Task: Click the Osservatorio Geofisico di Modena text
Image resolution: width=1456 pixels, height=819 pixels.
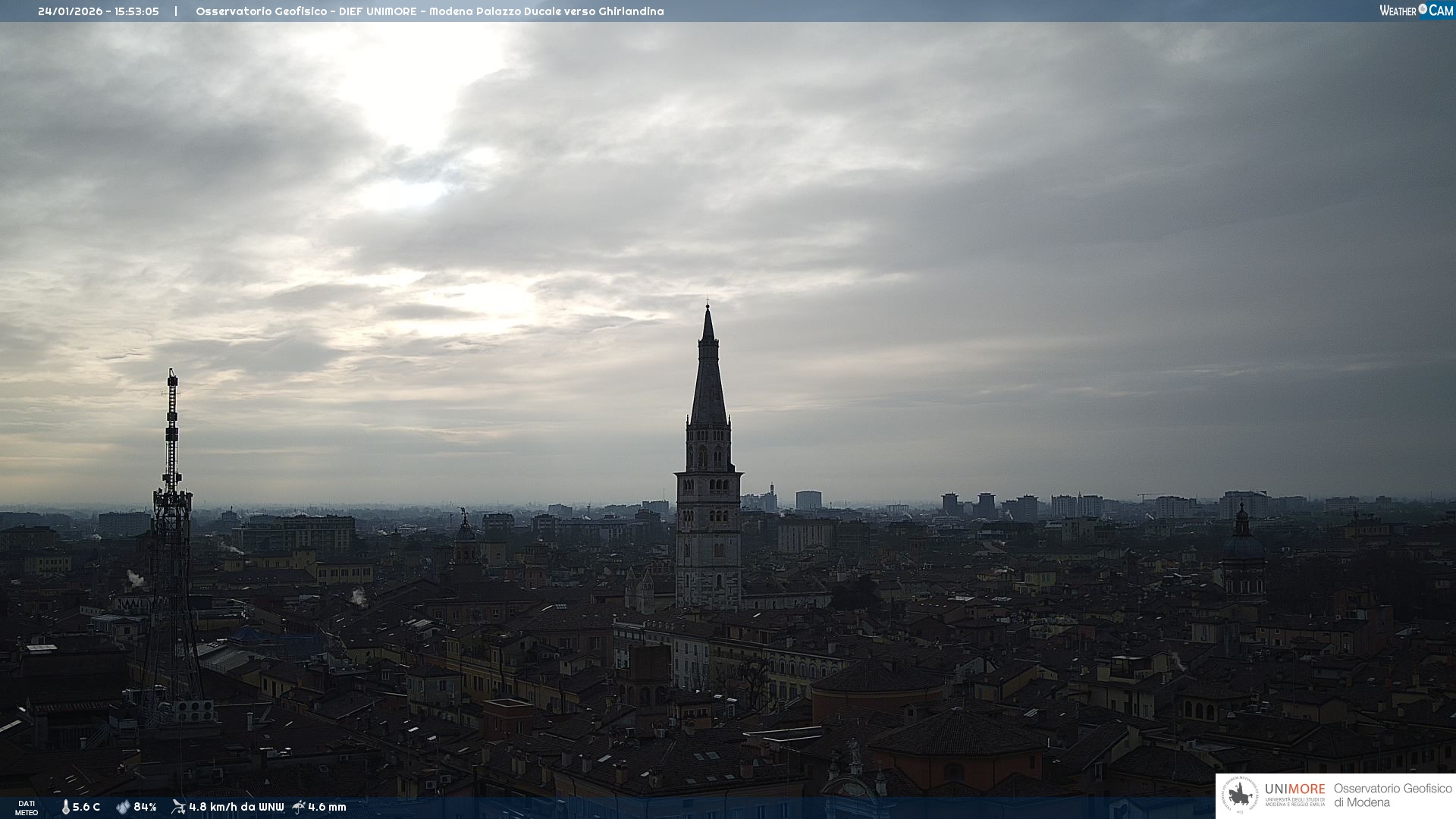Action: click(1392, 795)
